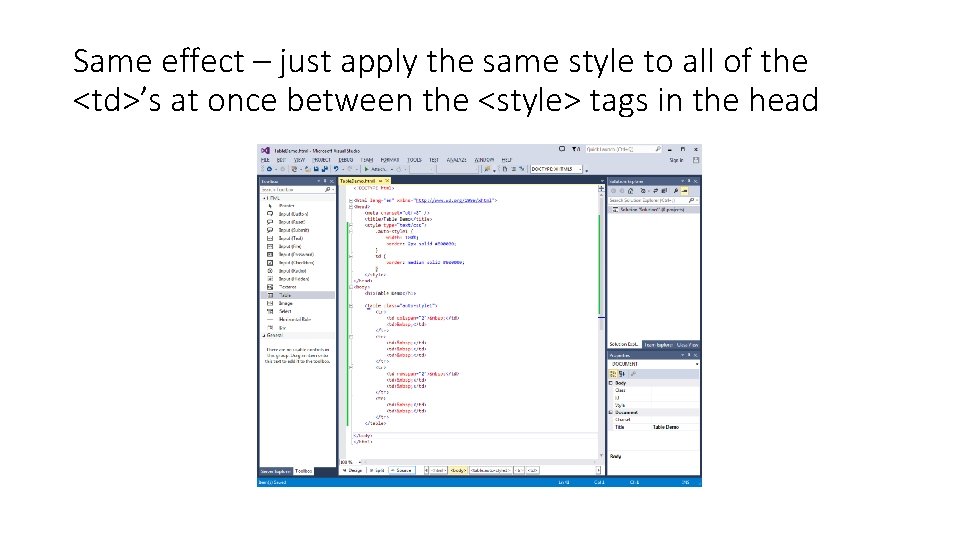Select Input (Checkbox) in Toolbox

click(x=296, y=263)
